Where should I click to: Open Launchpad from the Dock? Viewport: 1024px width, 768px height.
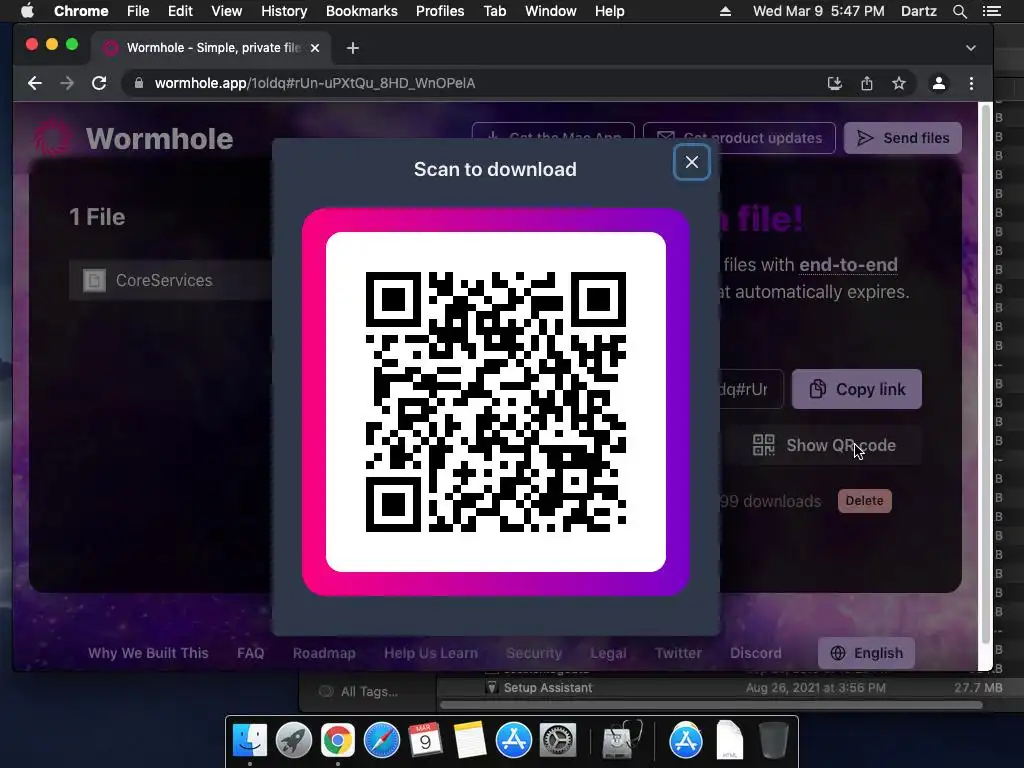(x=294, y=740)
